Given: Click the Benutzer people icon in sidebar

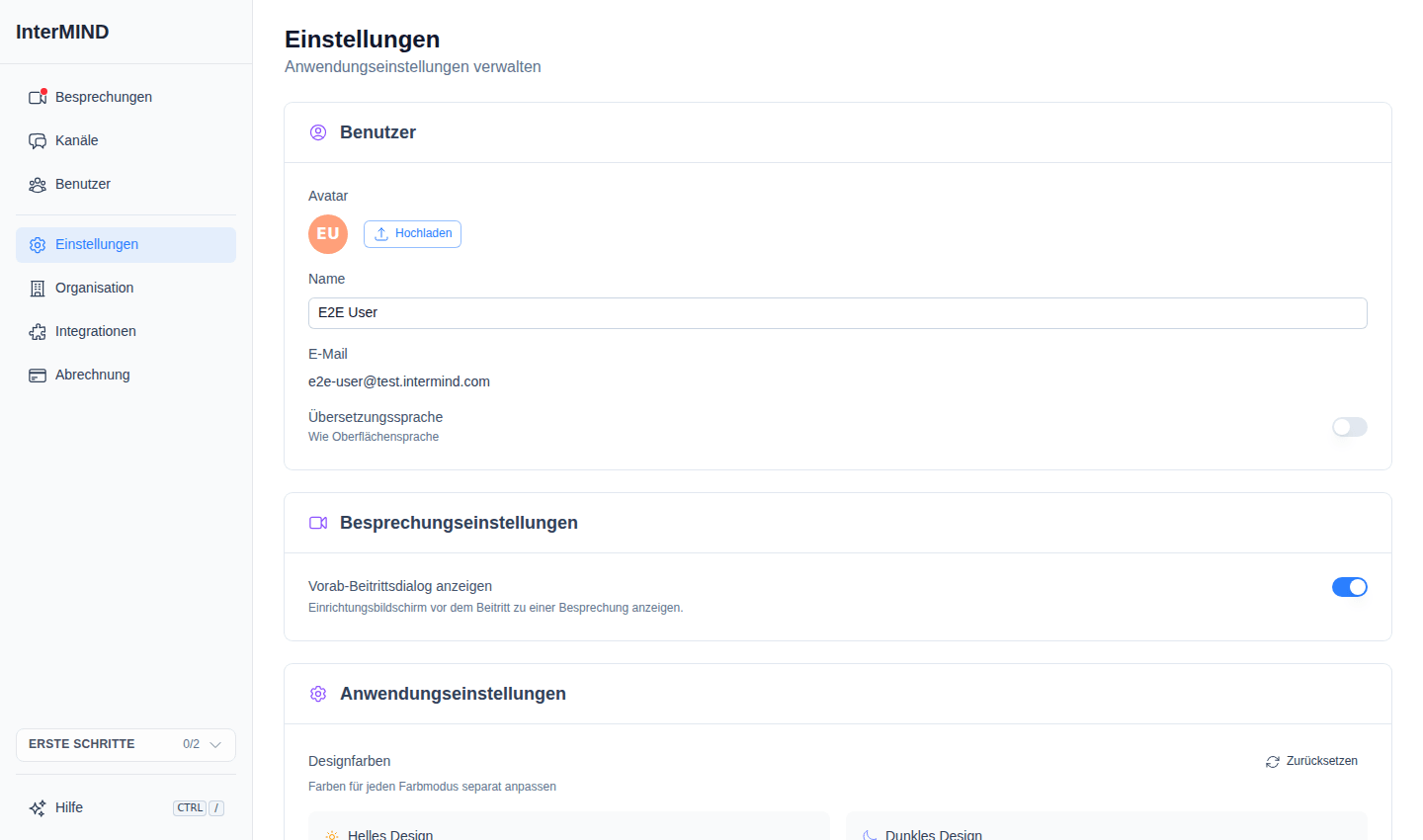Looking at the screenshot, I should [x=38, y=185].
